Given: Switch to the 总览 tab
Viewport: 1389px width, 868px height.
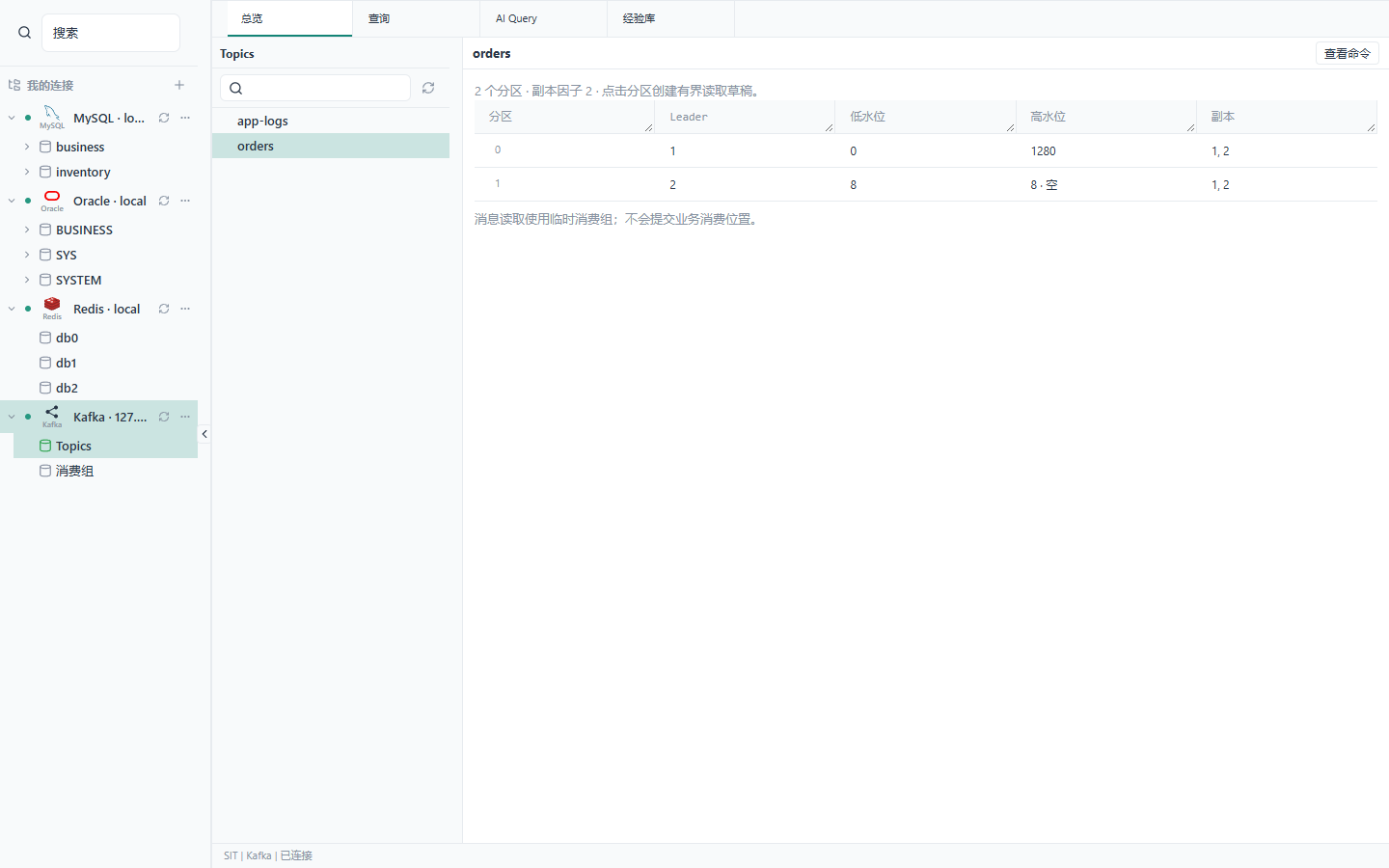Looking at the screenshot, I should [289, 18].
